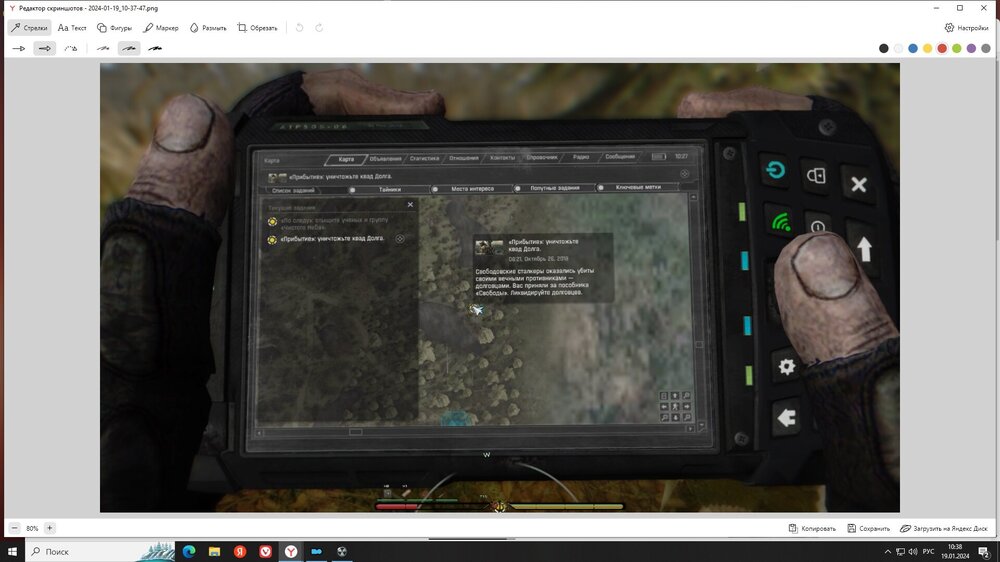Decrease zoom with the minus button
The height and width of the screenshot is (562, 1000).
pos(15,528)
